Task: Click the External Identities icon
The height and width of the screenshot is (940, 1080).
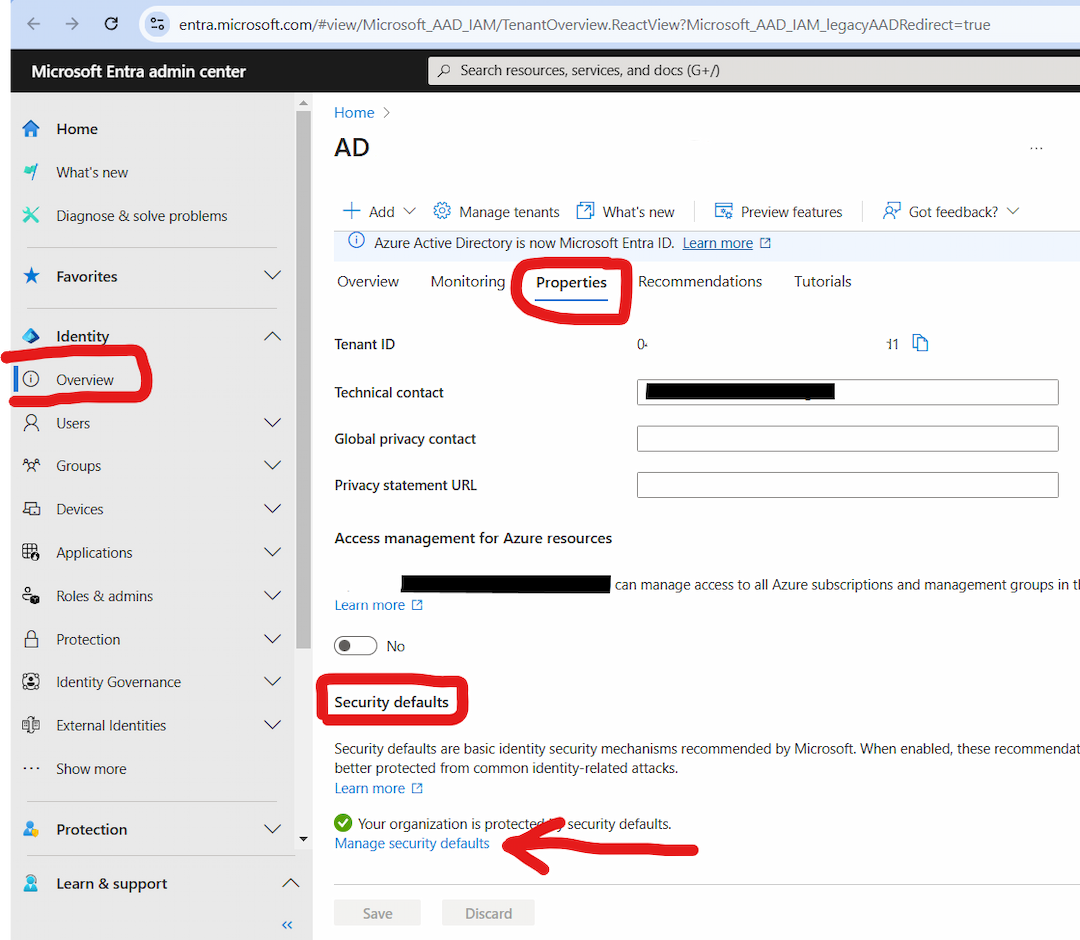Action: 31,725
